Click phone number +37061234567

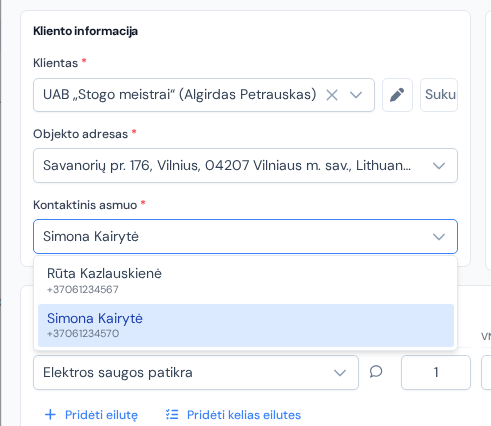click(83, 289)
